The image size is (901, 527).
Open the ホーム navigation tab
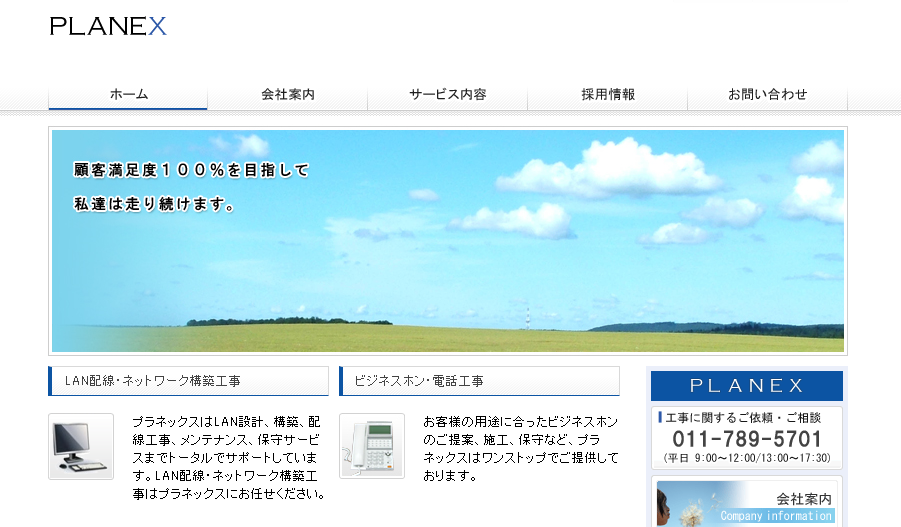(x=128, y=94)
